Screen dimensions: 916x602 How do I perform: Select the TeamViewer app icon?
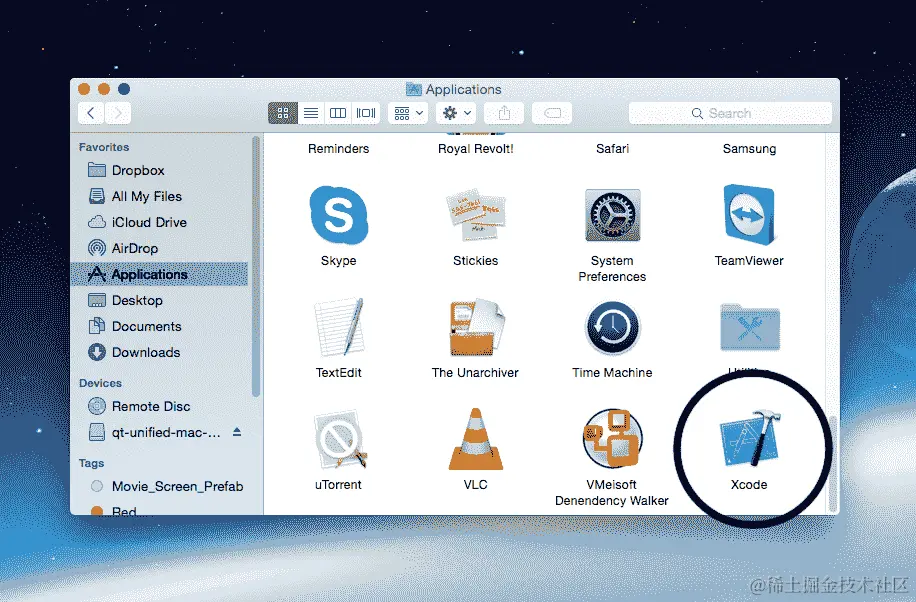[x=749, y=214]
